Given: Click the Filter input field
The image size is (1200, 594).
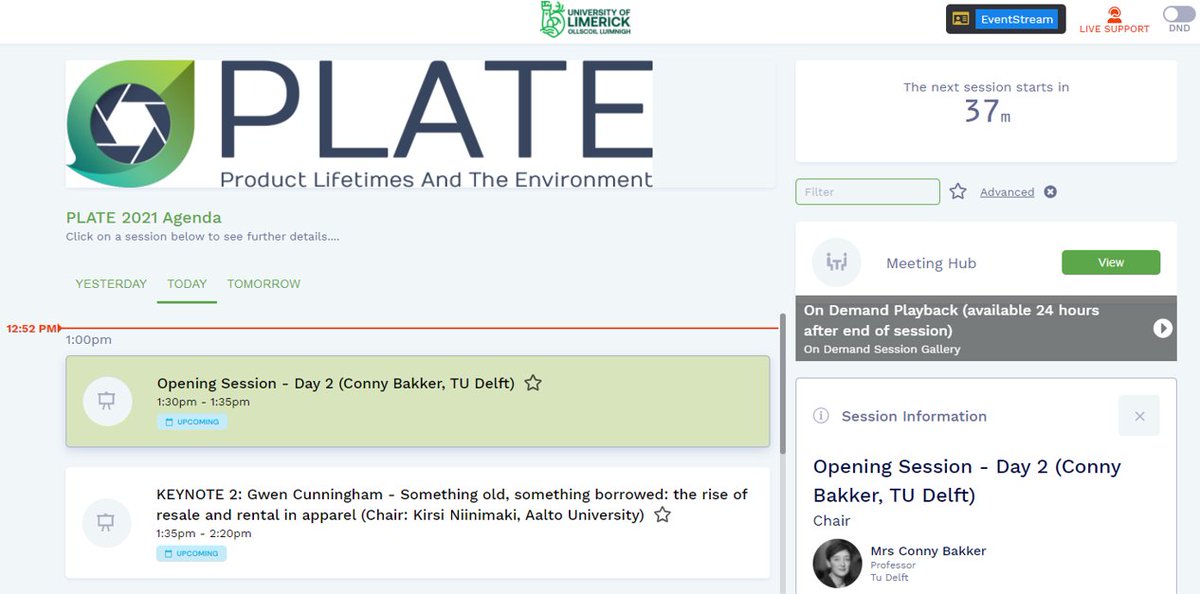Looking at the screenshot, I should pyautogui.click(x=868, y=192).
